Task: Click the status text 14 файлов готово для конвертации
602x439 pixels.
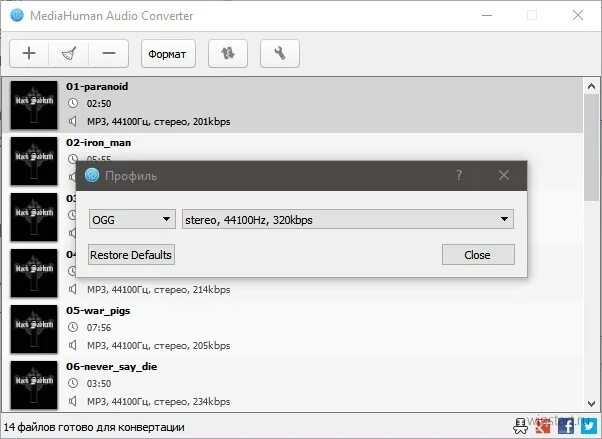Action: [x=94, y=427]
